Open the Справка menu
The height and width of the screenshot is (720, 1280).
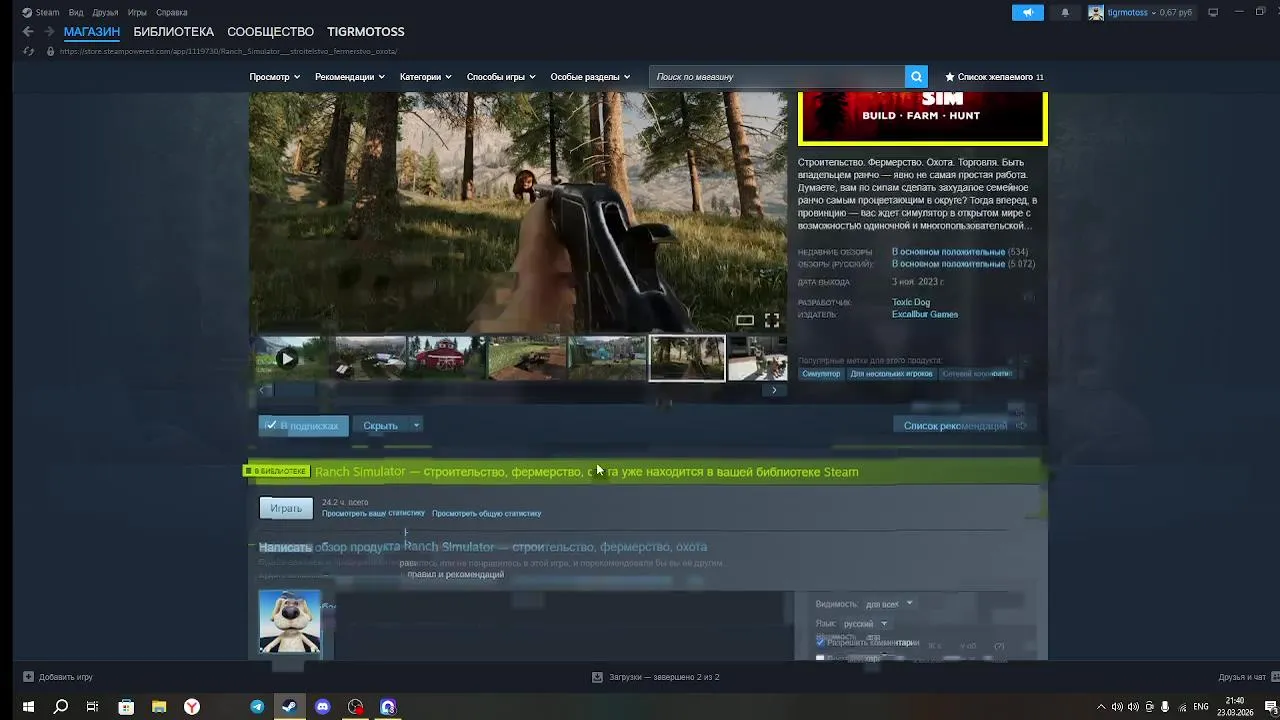click(x=172, y=13)
